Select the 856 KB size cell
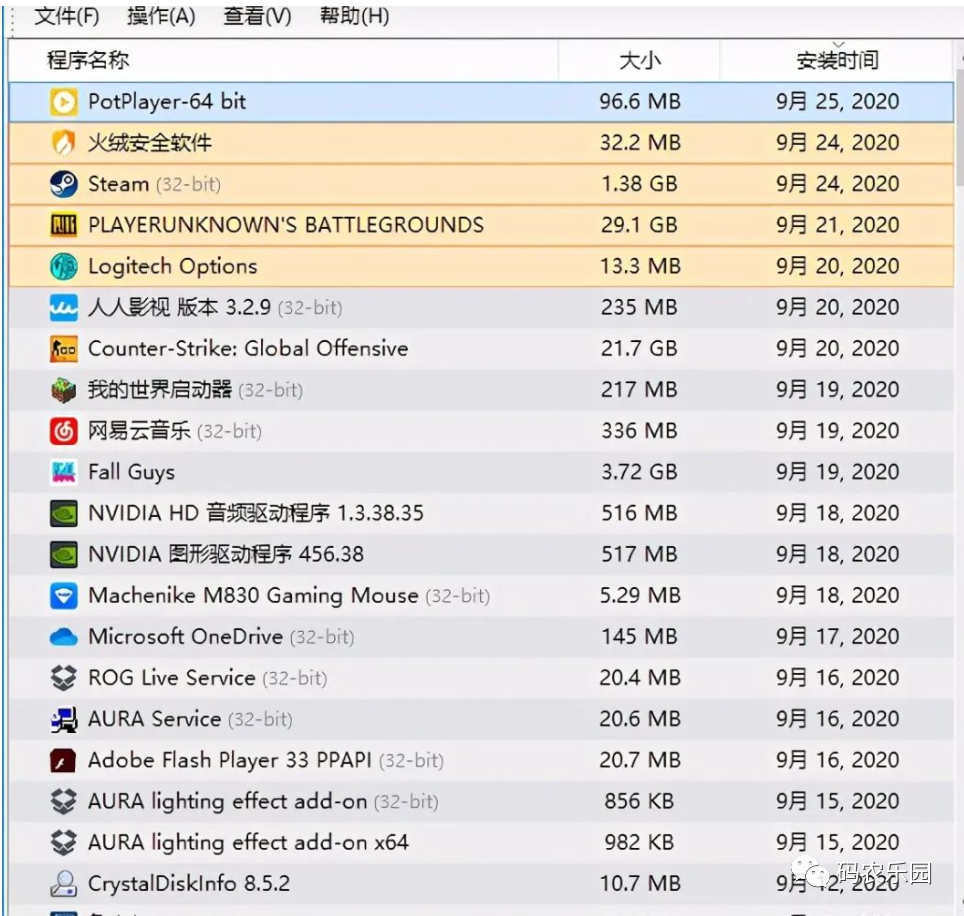 [639, 802]
